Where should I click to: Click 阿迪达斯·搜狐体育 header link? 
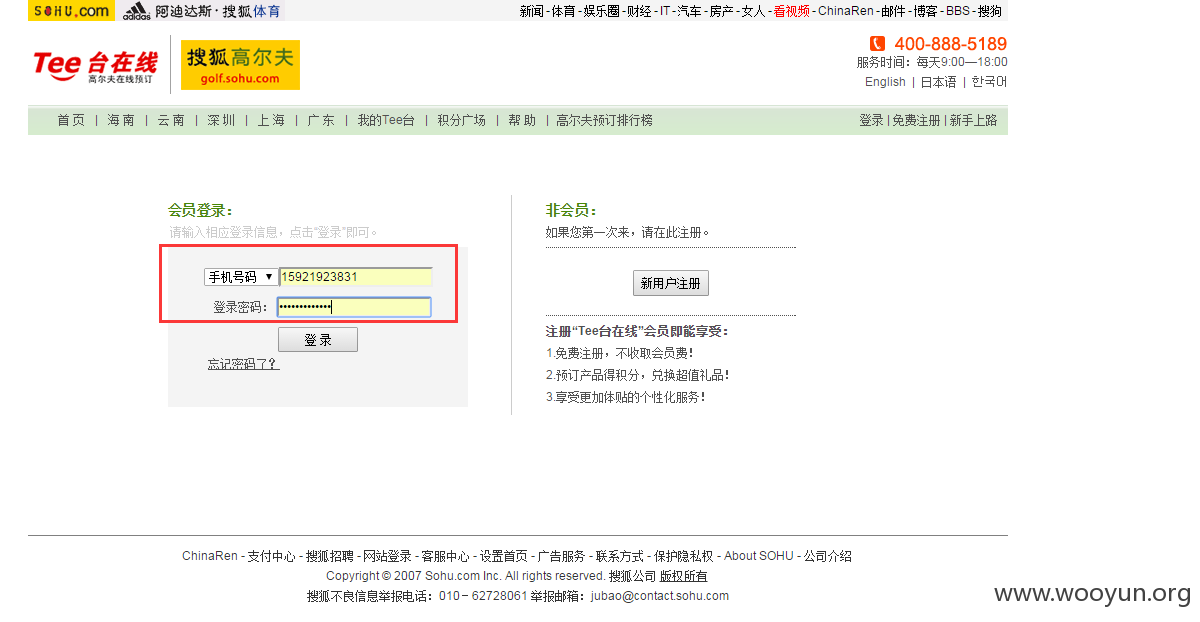tap(218, 11)
